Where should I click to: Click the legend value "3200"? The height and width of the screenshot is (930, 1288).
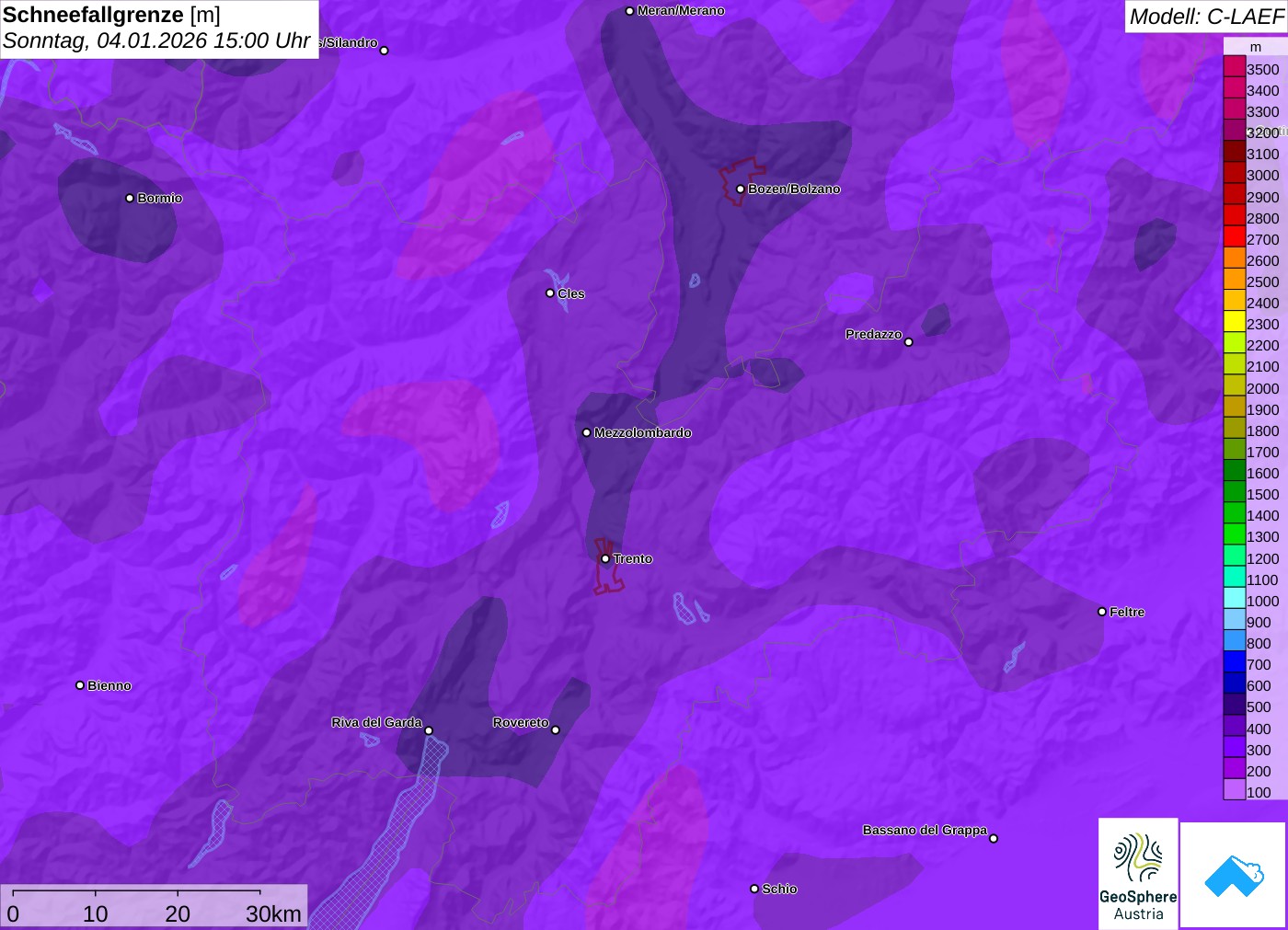(x=1262, y=132)
